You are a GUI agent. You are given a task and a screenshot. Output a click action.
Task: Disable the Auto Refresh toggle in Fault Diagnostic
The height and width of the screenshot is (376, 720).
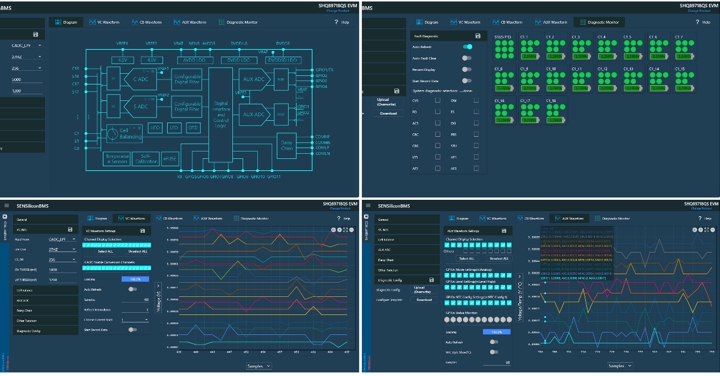[467, 47]
